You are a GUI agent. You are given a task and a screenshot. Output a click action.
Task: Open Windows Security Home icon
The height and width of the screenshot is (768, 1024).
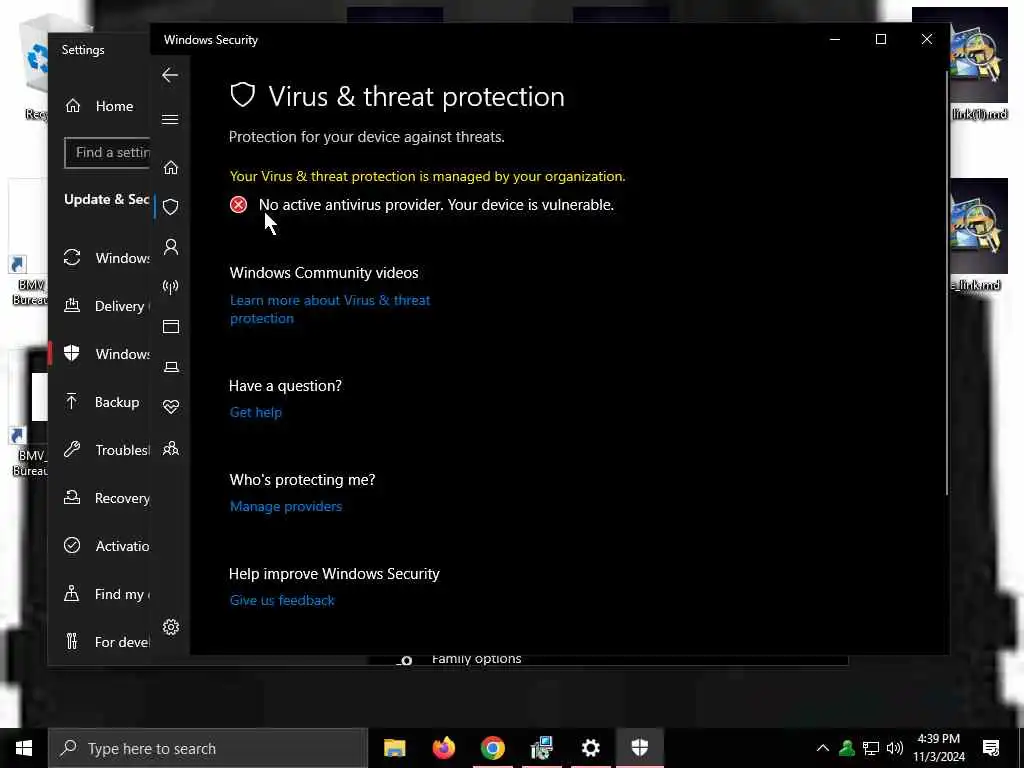tap(170, 168)
